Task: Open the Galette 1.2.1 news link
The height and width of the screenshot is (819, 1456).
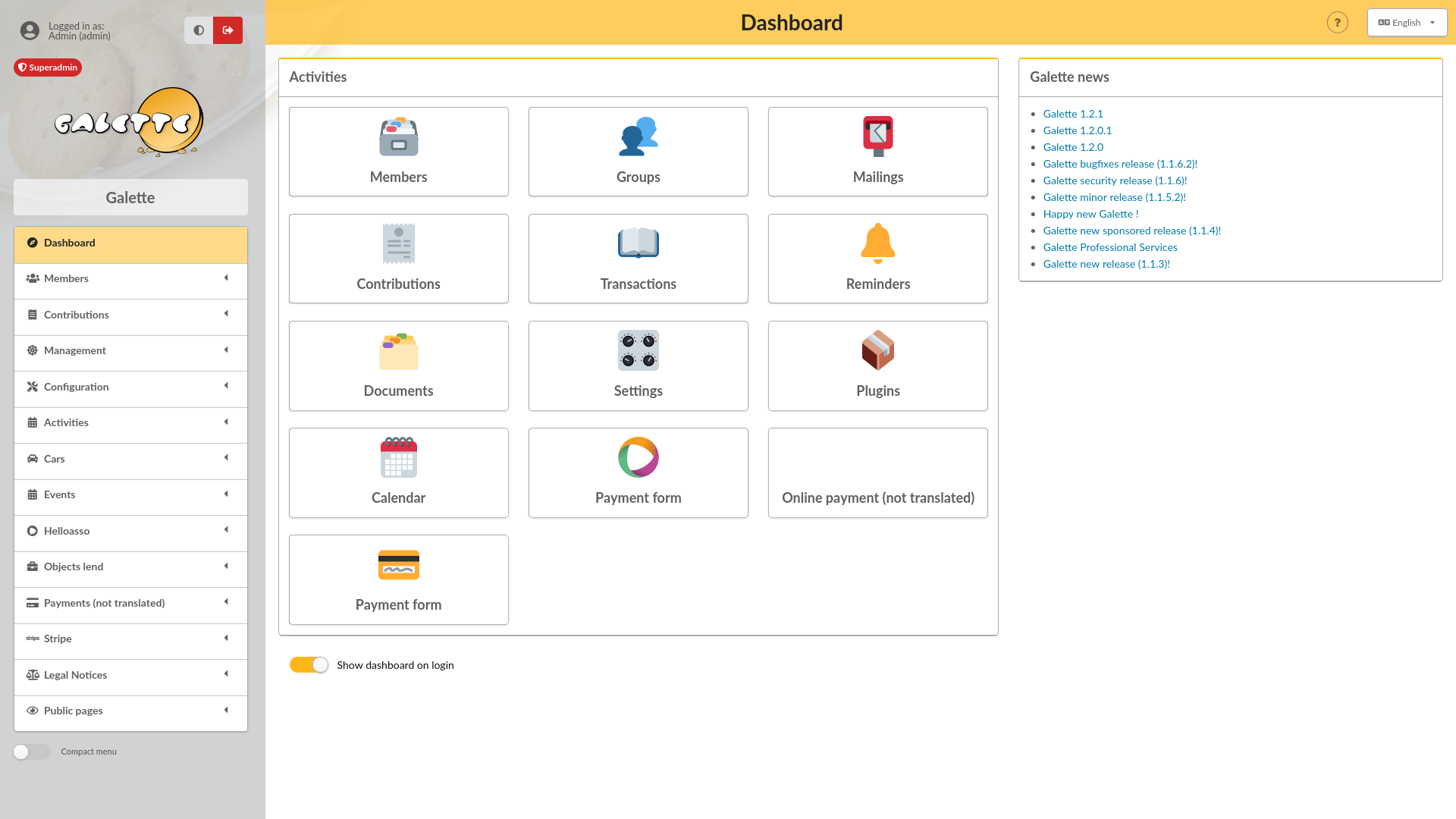Action: coord(1073,114)
